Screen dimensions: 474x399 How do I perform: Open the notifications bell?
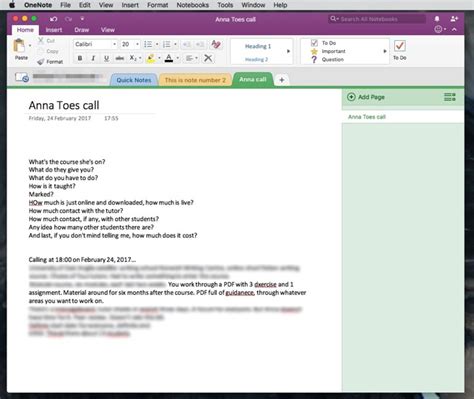tap(437, 19)
